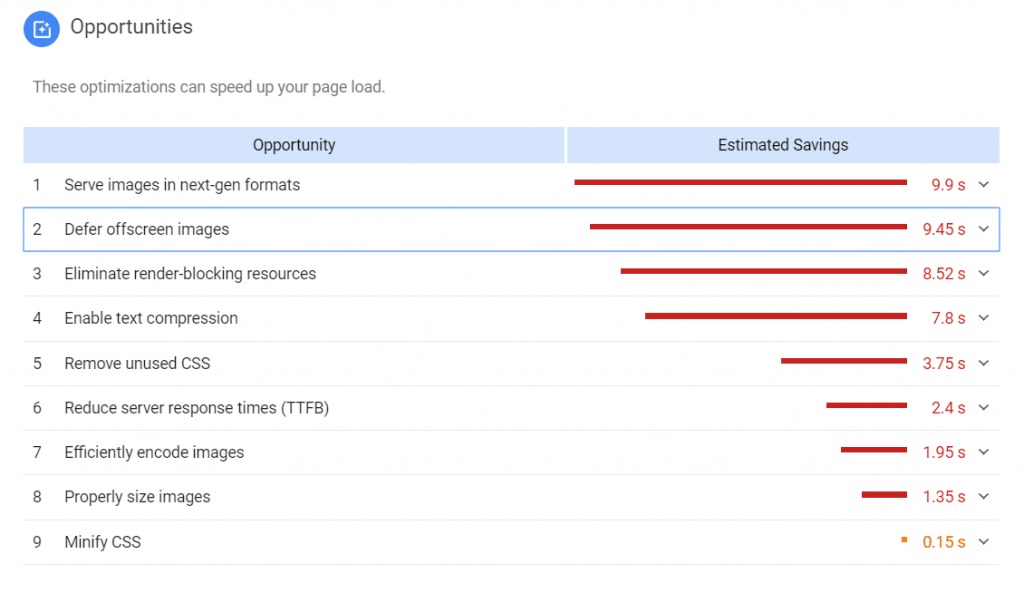Expand Reduce server response times chevron
Image resolution: width=1024 pixels, height=593 pixels.
(984, 408)
